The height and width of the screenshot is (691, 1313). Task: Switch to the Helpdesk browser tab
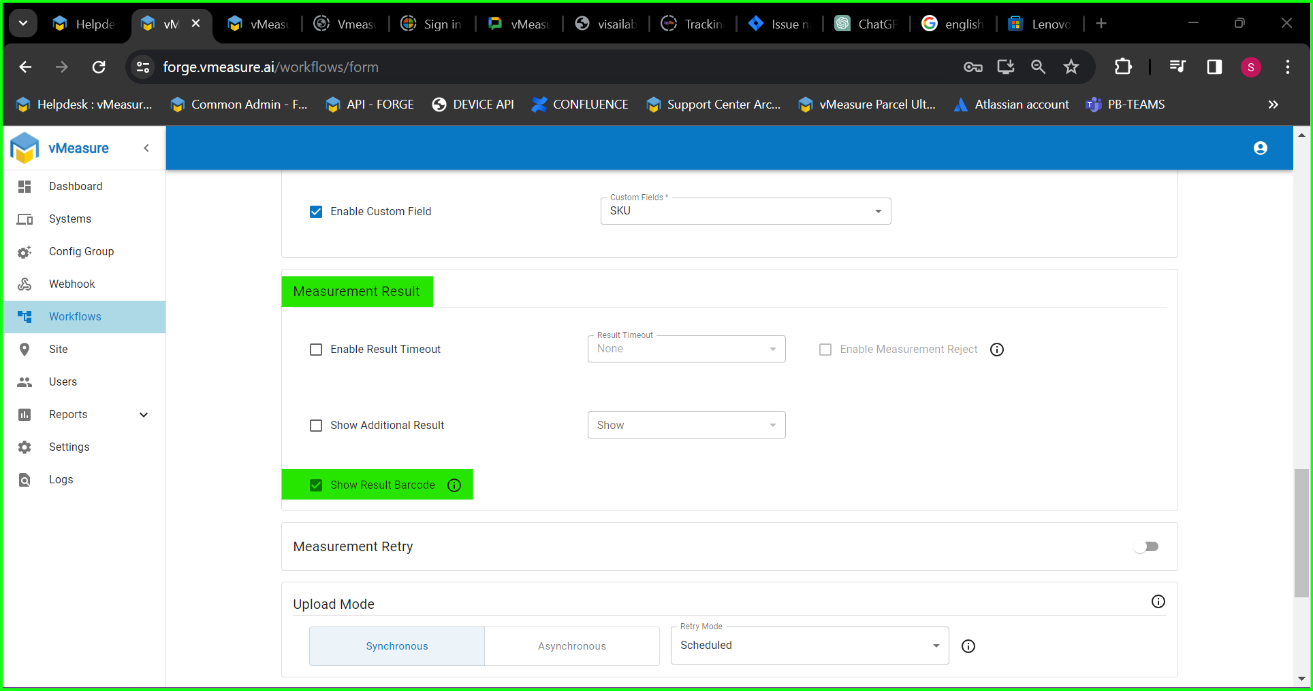84,24
